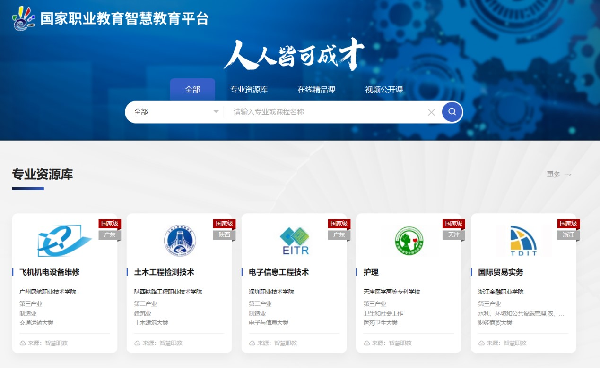
Task: Open 国际贸易实务 resource title
Action: click(x=501, y=272)
